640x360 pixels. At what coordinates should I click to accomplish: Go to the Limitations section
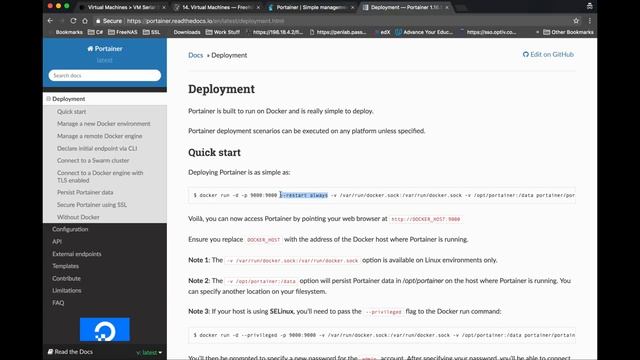(67, 290)
